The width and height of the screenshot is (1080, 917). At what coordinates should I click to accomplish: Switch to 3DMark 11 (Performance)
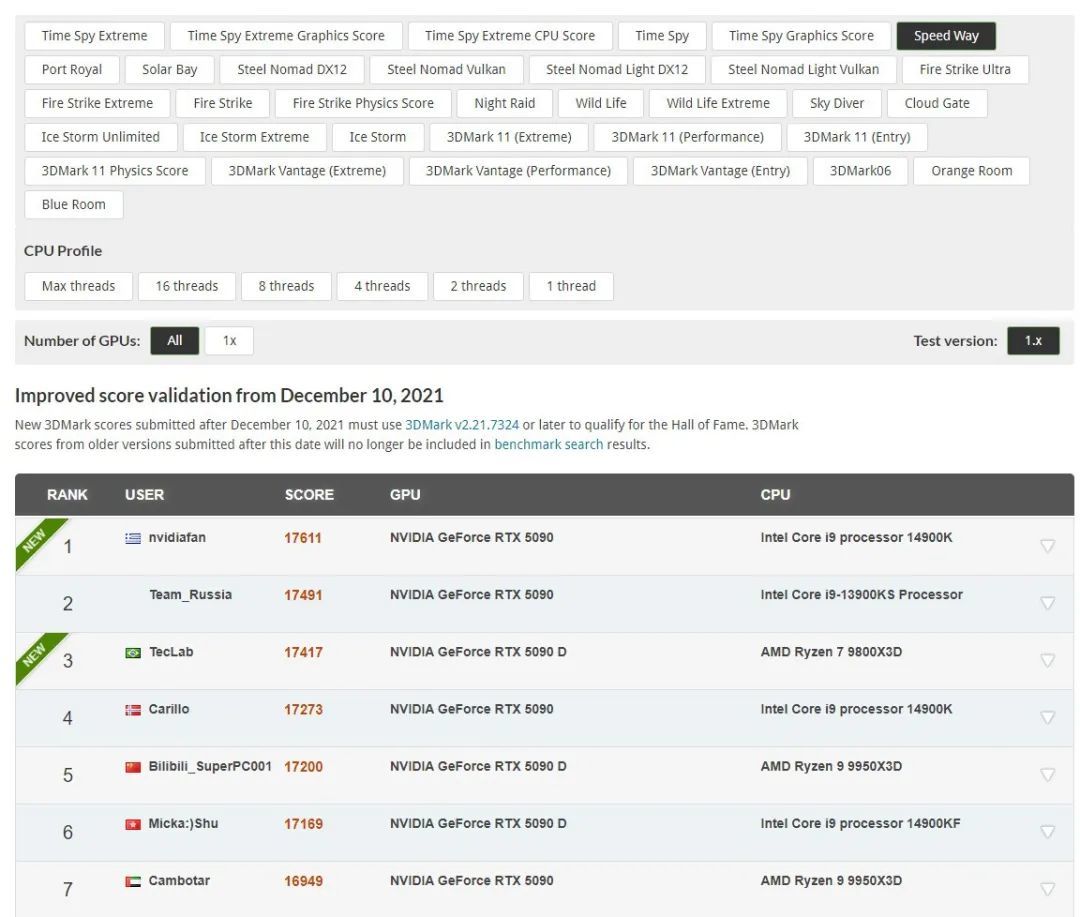click(687, 137)
